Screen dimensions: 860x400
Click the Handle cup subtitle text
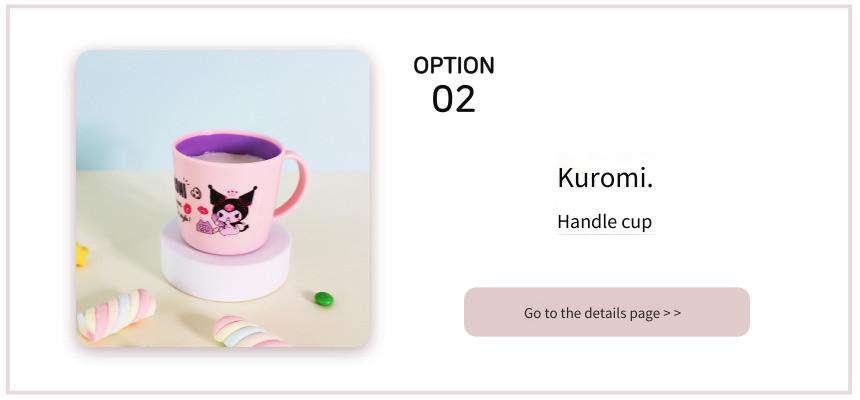pos(605,222)
